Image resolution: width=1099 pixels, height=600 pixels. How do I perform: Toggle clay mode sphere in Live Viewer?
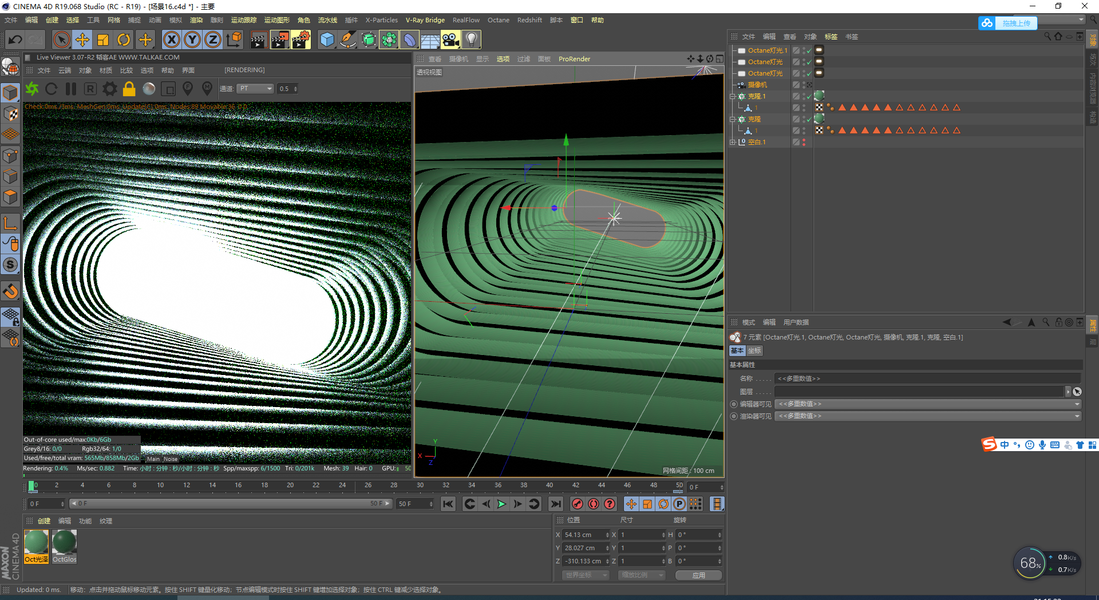click(x=149, y=89)
